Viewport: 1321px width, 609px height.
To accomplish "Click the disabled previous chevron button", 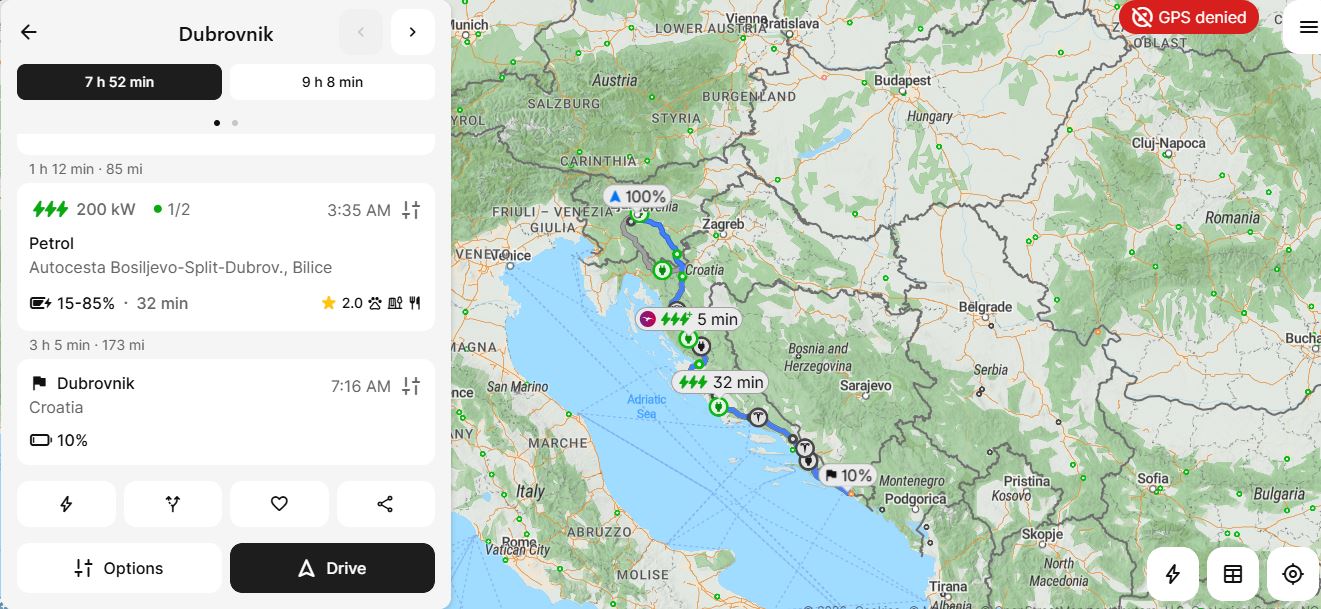I will [x=361, y=32].
